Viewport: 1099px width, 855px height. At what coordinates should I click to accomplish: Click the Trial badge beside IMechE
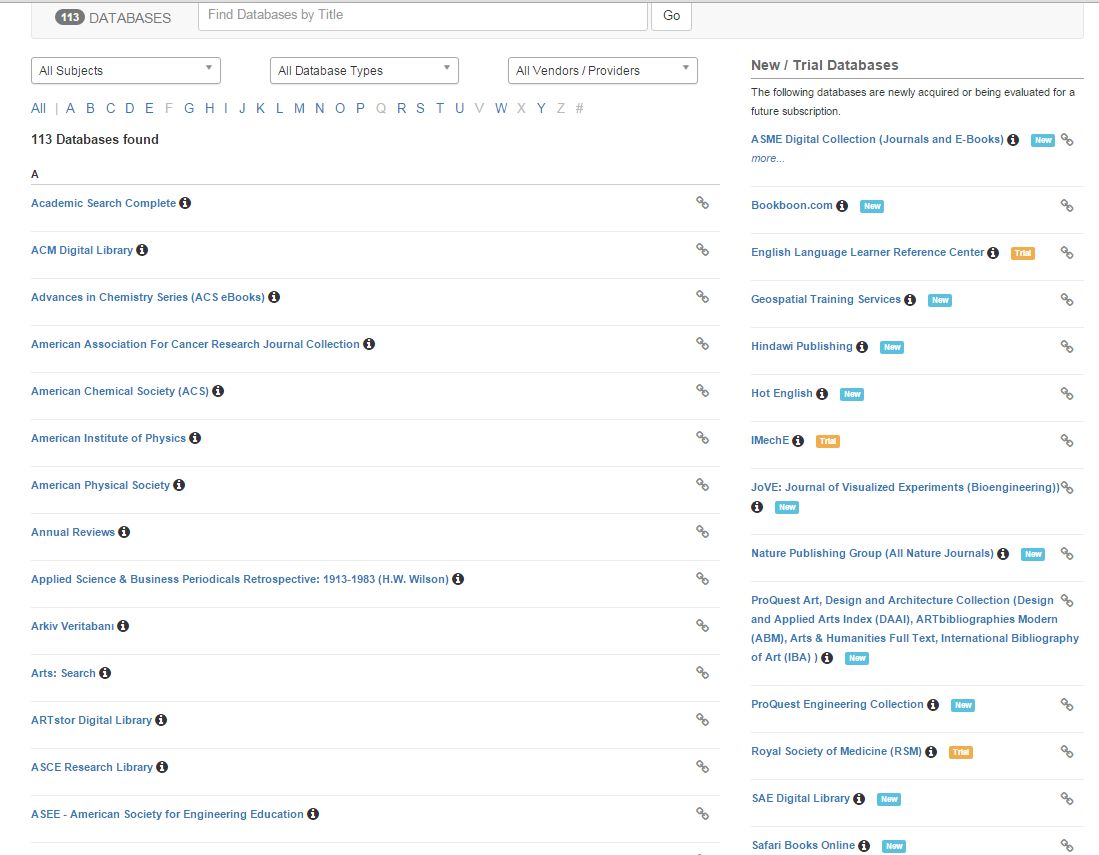[828, 441]
